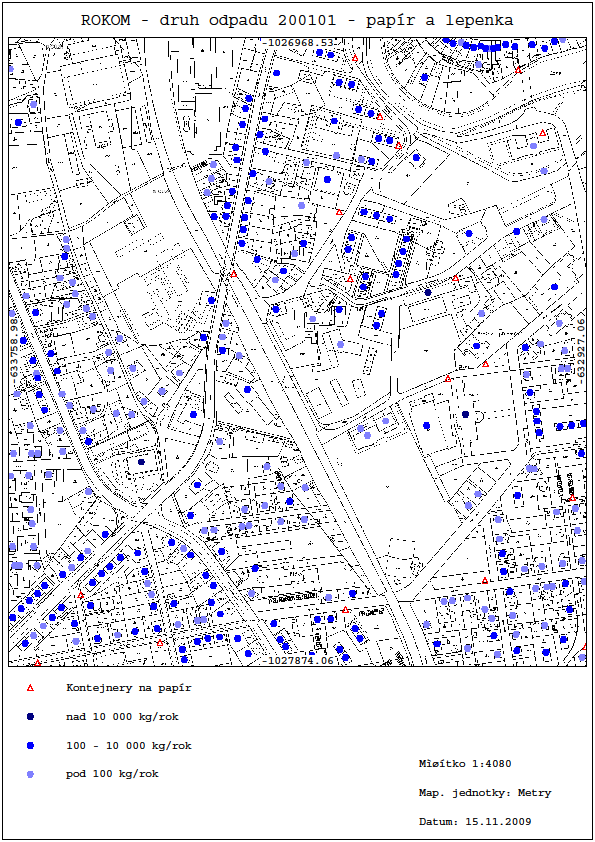Click 'druh odpadu' in the map title

tap(214, 21)
